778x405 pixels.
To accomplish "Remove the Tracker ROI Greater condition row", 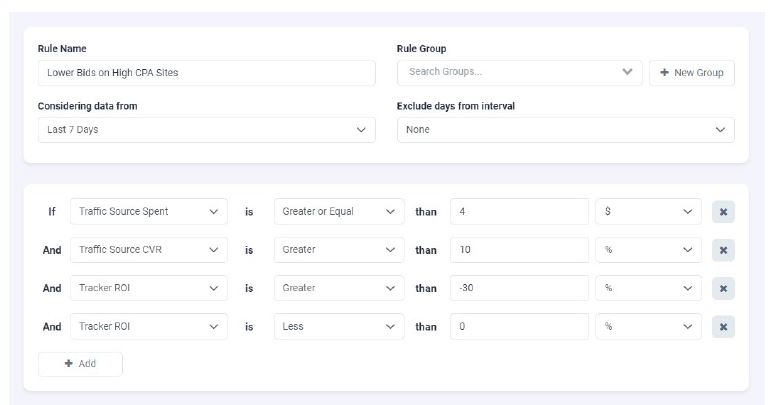I will coord(723,288).
